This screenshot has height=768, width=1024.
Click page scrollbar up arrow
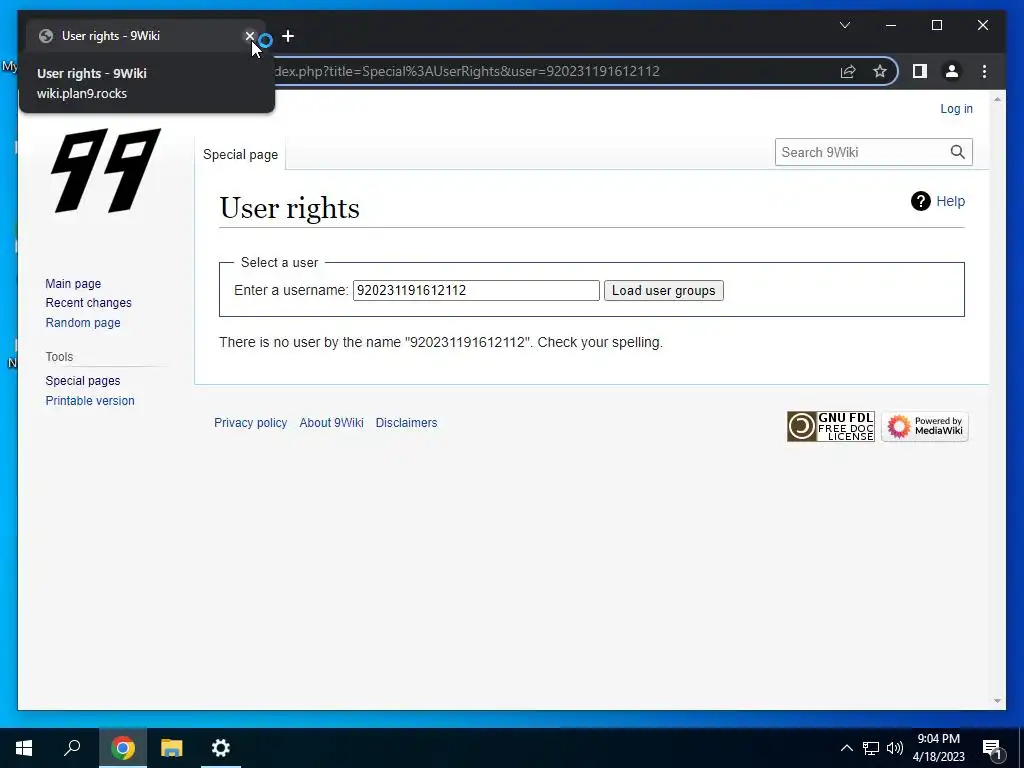coord(997,99)
